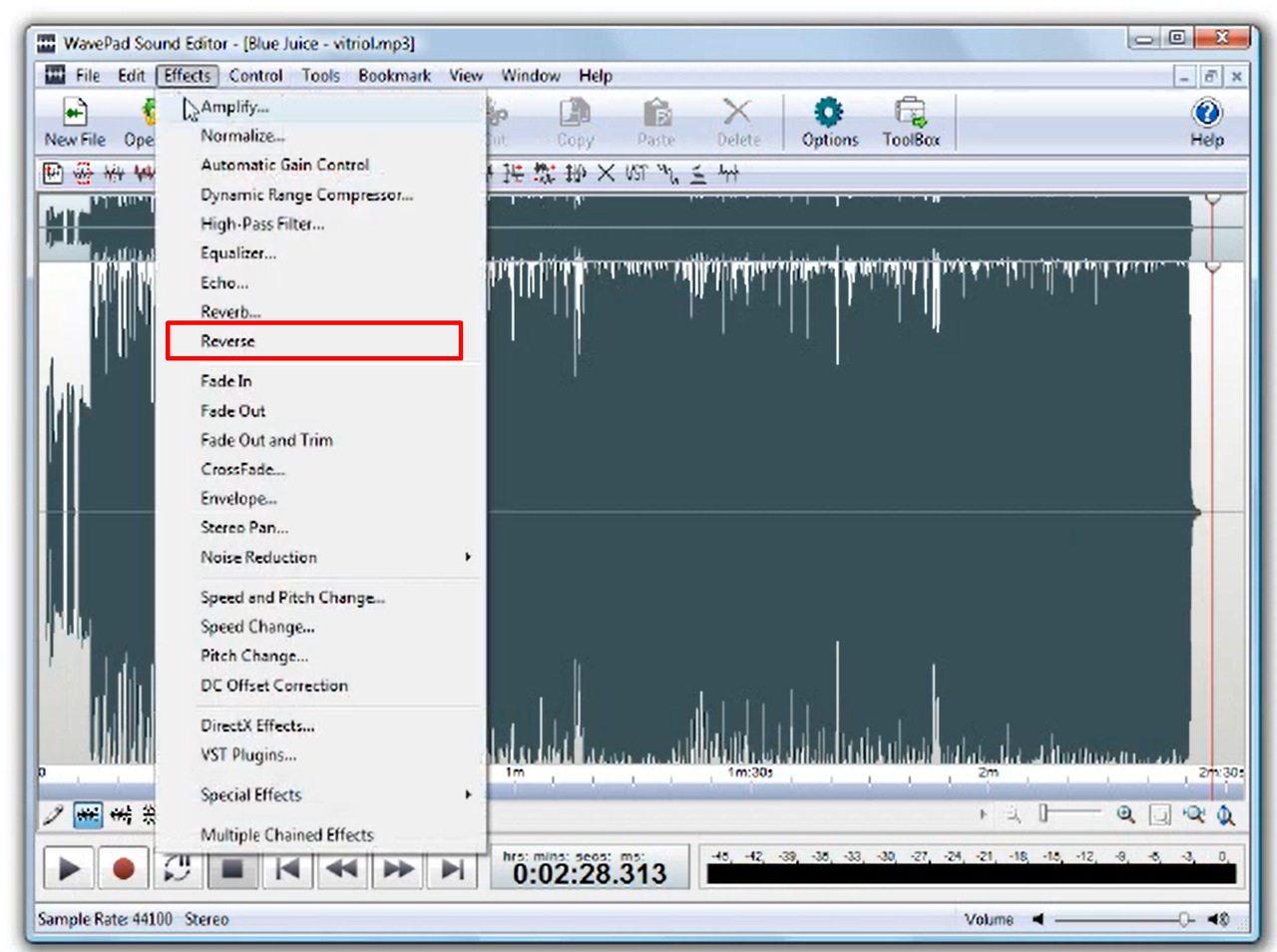Create a New File
This screenshot has width=1277, height=952.
point(73,120)
